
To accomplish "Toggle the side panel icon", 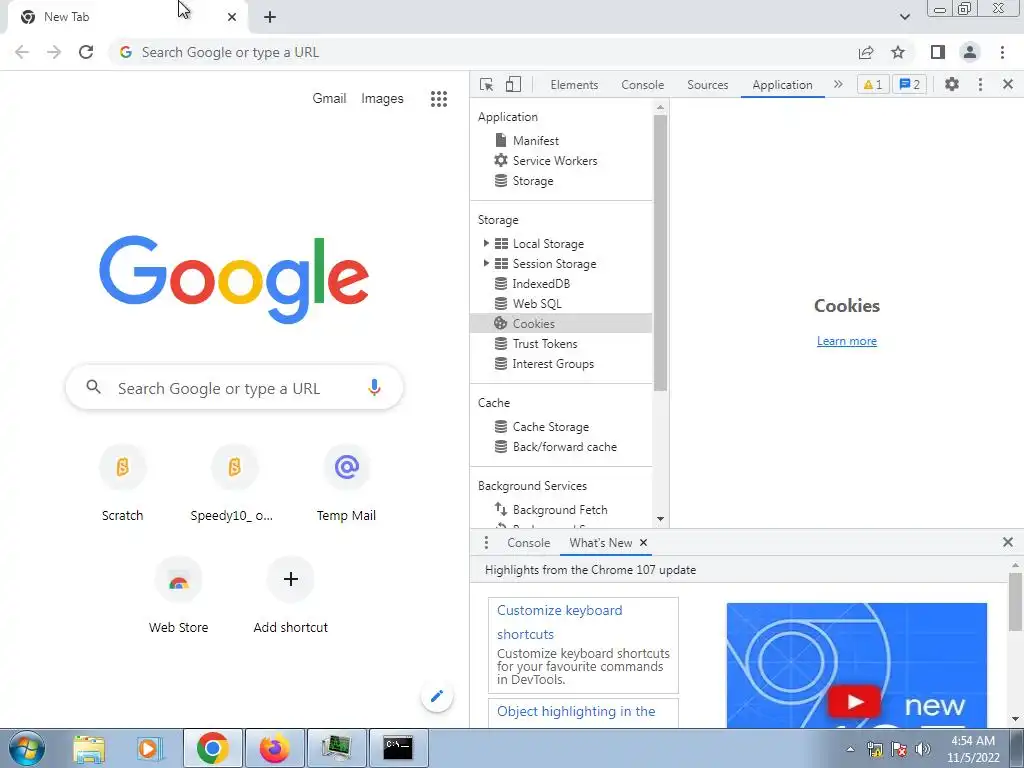I will click(938, 52).
